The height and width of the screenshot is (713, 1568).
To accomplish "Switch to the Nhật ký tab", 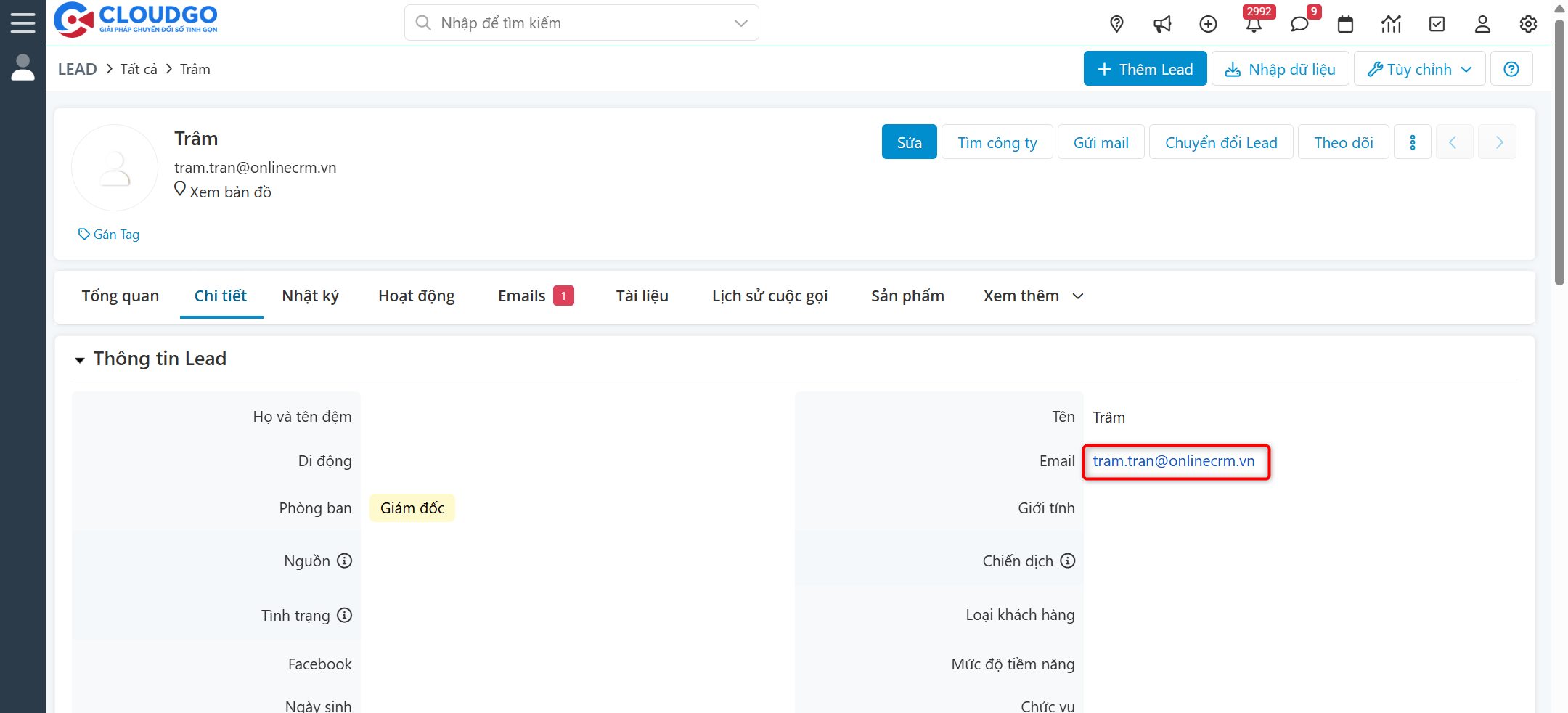I will coord(310,296).
